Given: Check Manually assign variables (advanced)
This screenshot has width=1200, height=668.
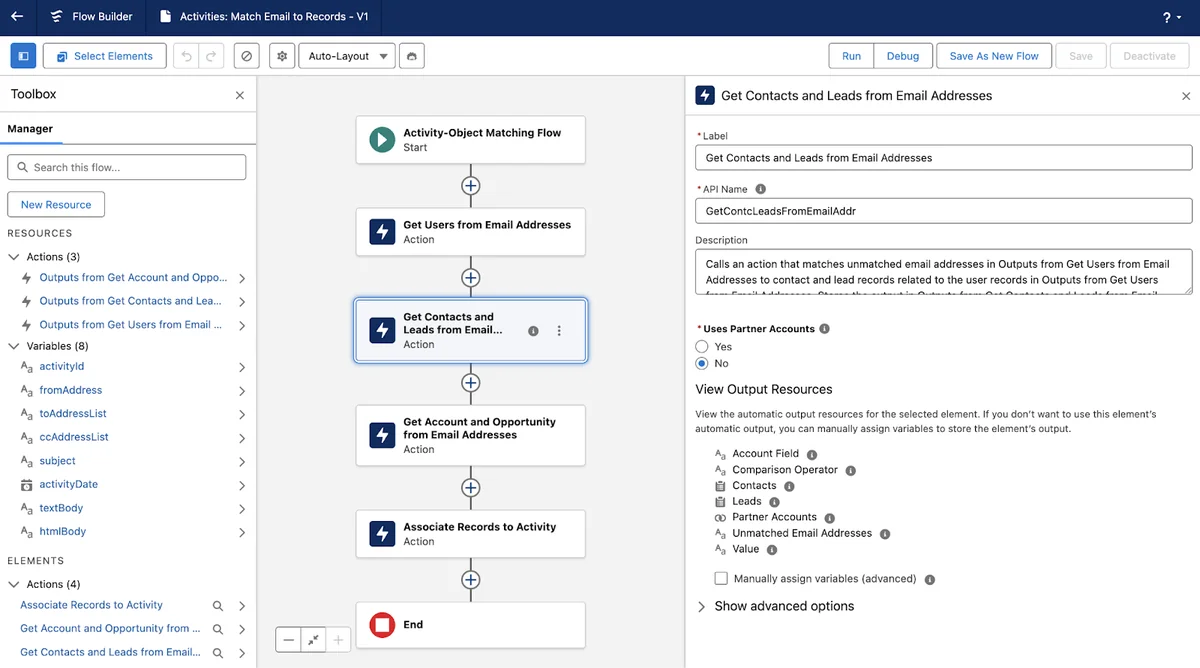Looking at the screenshot, I should point(721,578).
